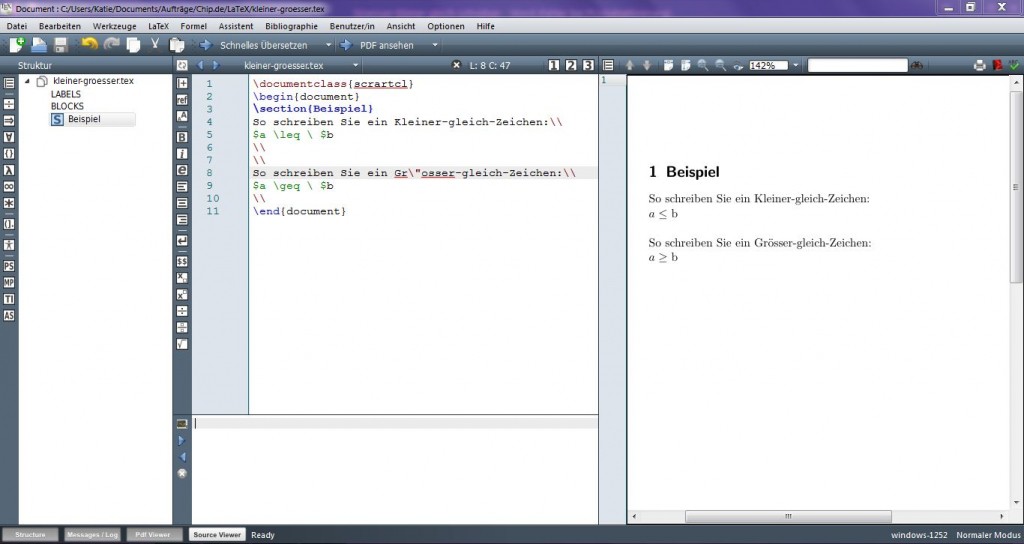Toggle the Pdf Viewer panel button
1024x544 pixels.
pyautogui.click(x=154, y=535)
